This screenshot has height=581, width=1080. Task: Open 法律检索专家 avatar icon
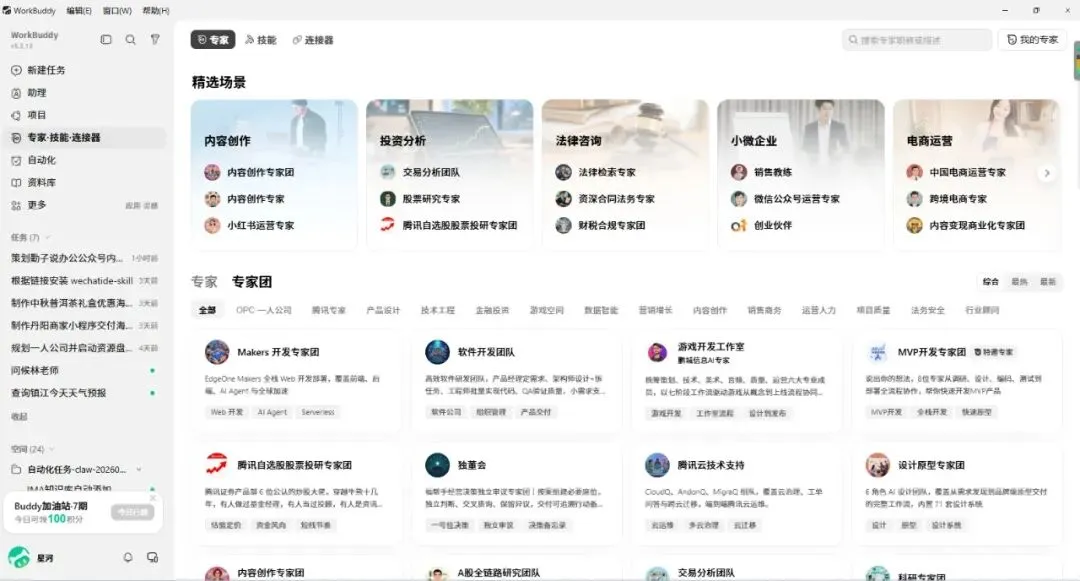coord(563,172)
